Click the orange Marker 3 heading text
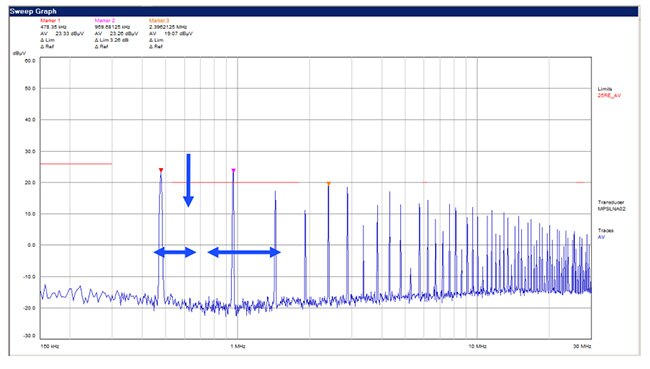The height and width of the screenshot is (369, 650). click(159, 20)
